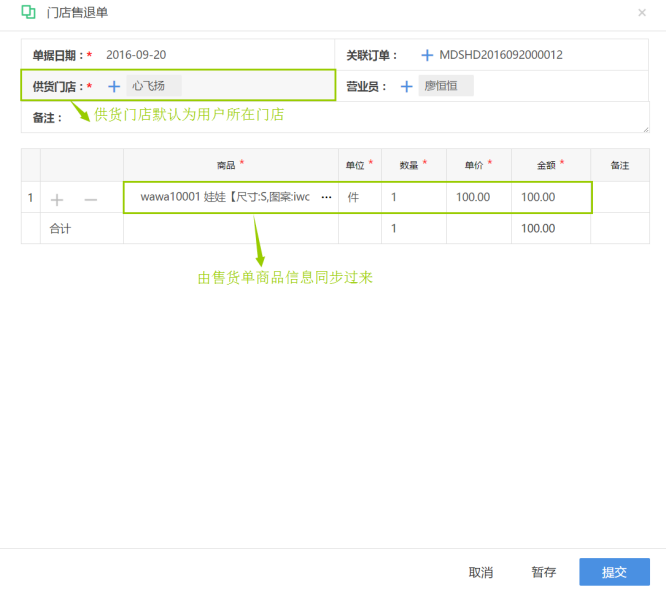The height and width of the screenshot is (591, 666).
Task: Click the quantity cell in row 1
Action: click(414, 197)
